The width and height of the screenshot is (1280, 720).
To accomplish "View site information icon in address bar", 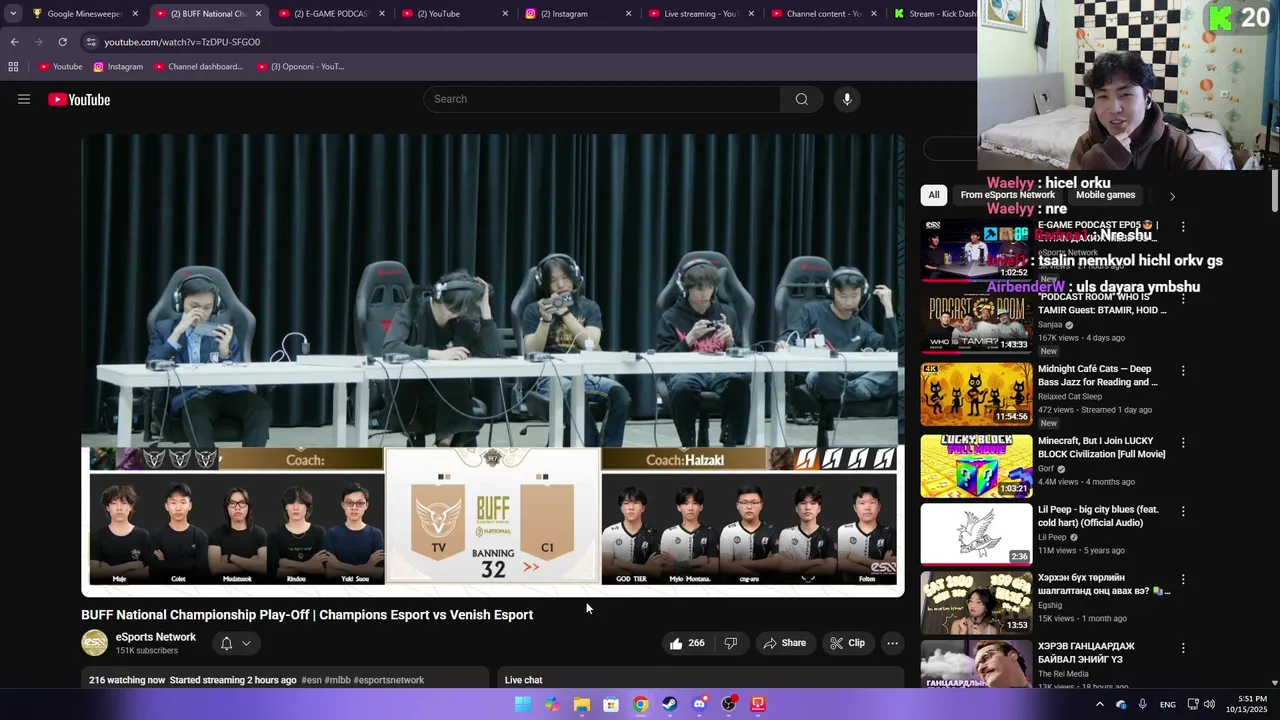I will tap(91, 42).
